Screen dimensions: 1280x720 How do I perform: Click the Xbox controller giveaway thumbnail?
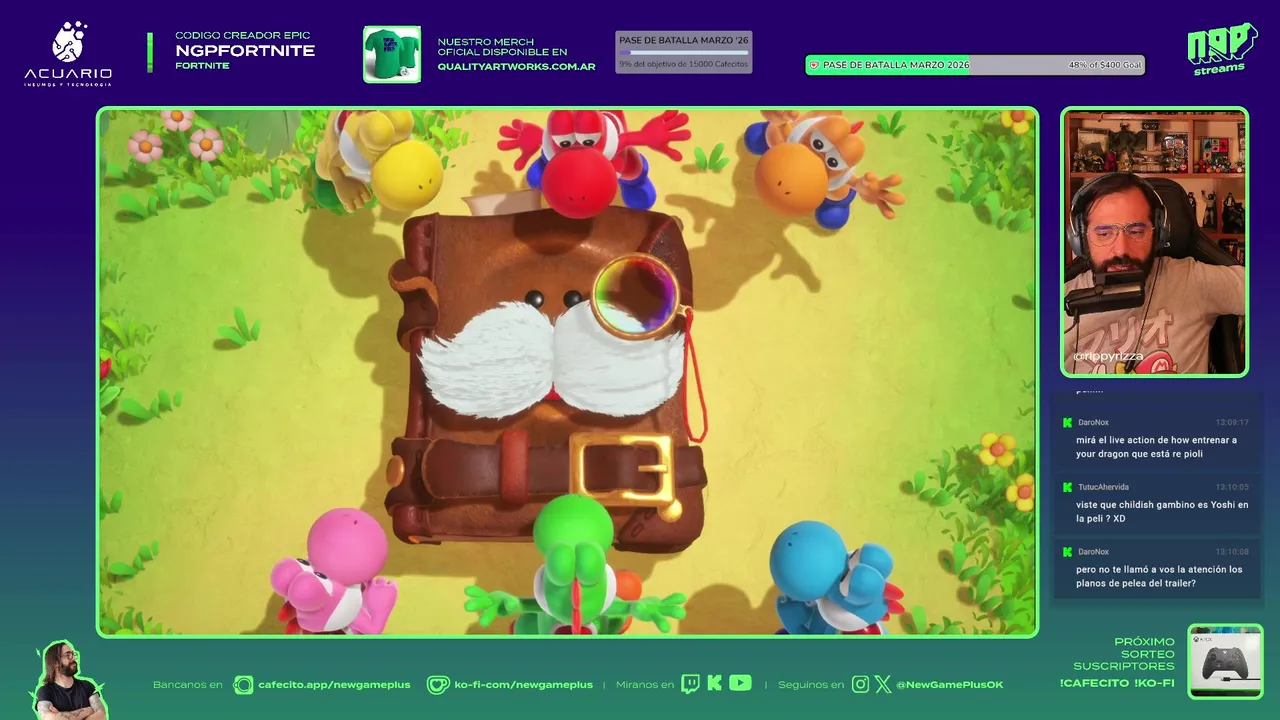(x=1225, y=661)
